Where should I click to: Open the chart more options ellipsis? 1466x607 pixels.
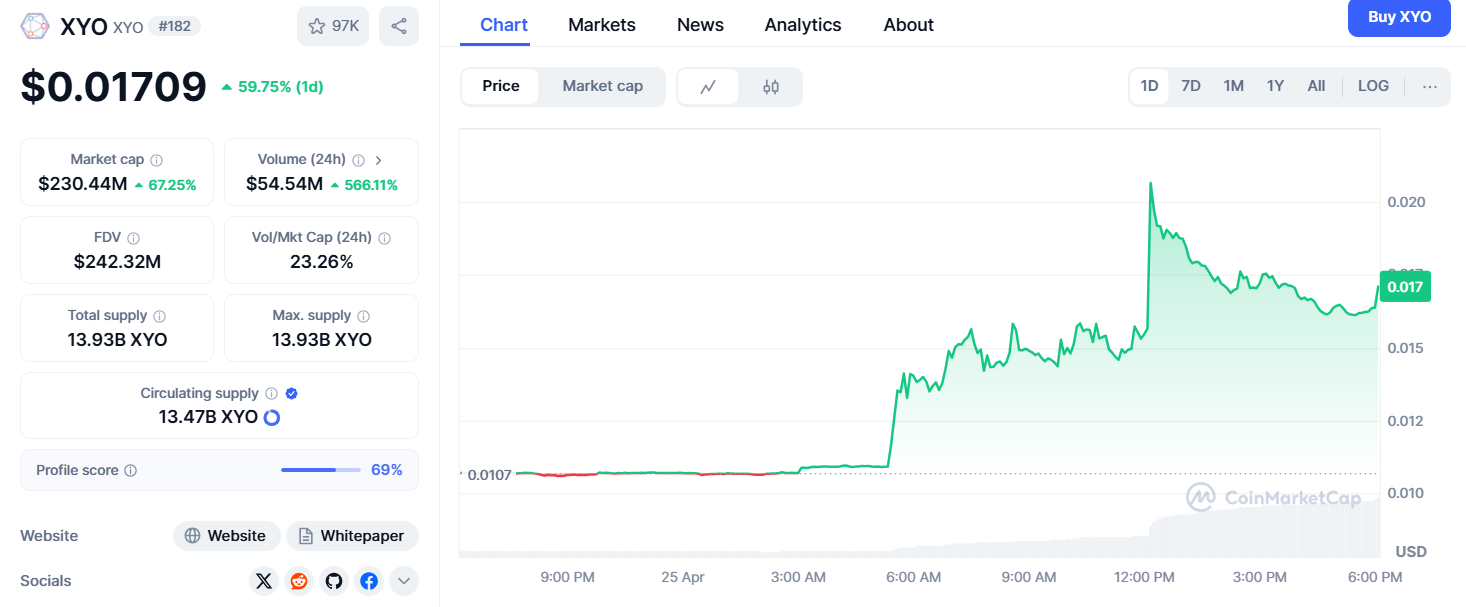coord(1430,87)
